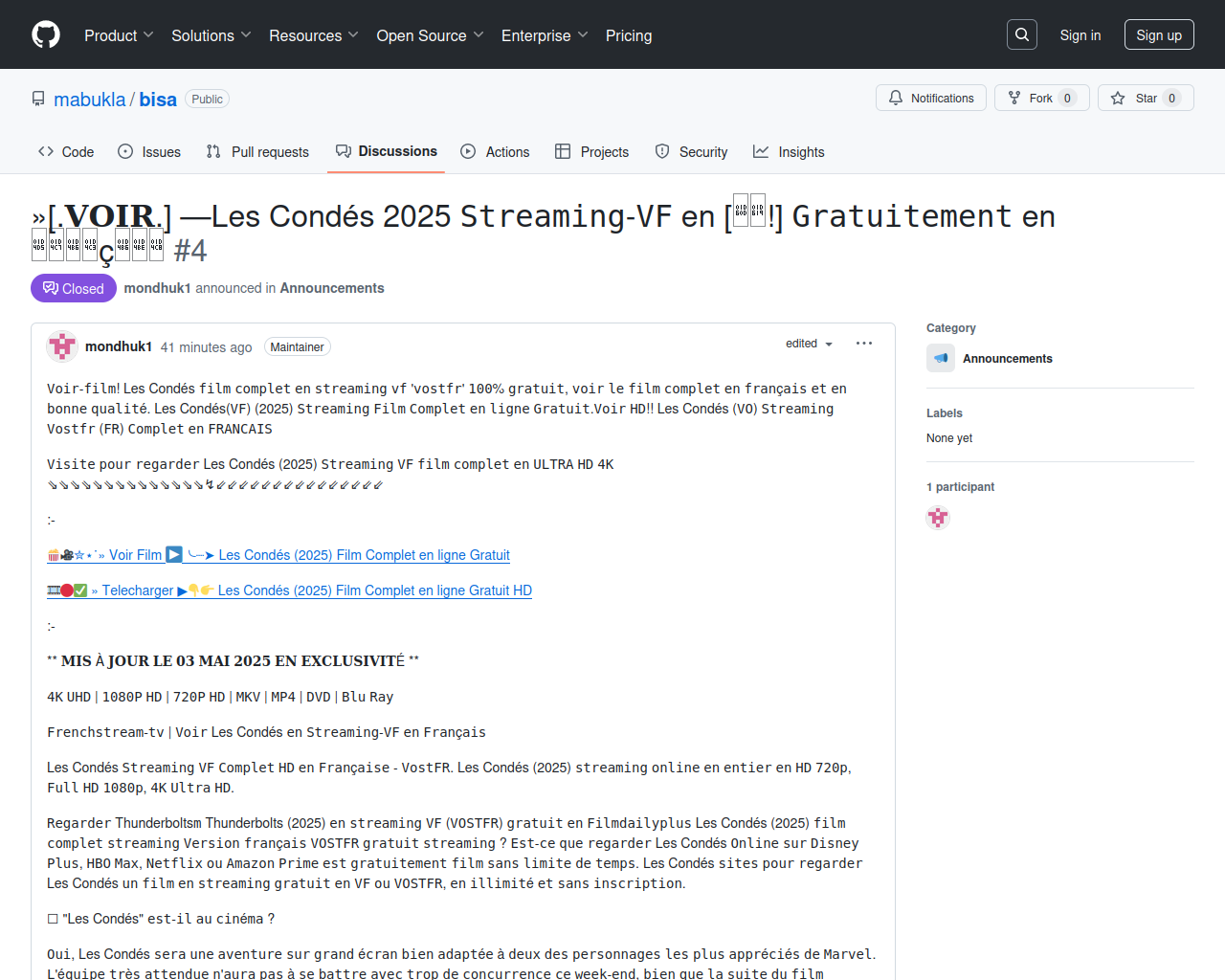The height and width of the screenshot is (980, 1225).
Task: Click the Projects table icon
Action: pos(563,151)
